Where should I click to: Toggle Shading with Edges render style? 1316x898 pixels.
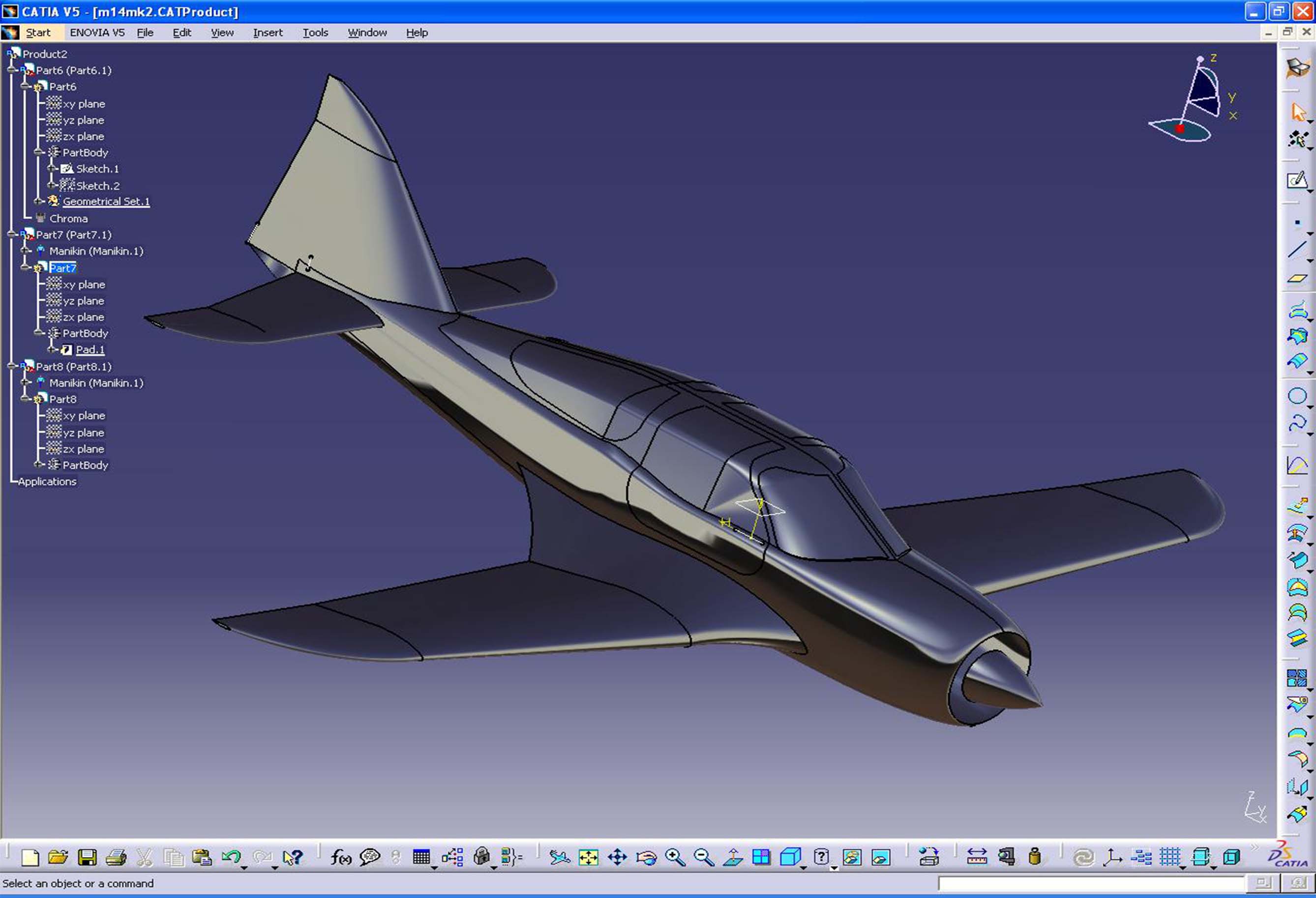pyautogui.click(x=852, y=857)
